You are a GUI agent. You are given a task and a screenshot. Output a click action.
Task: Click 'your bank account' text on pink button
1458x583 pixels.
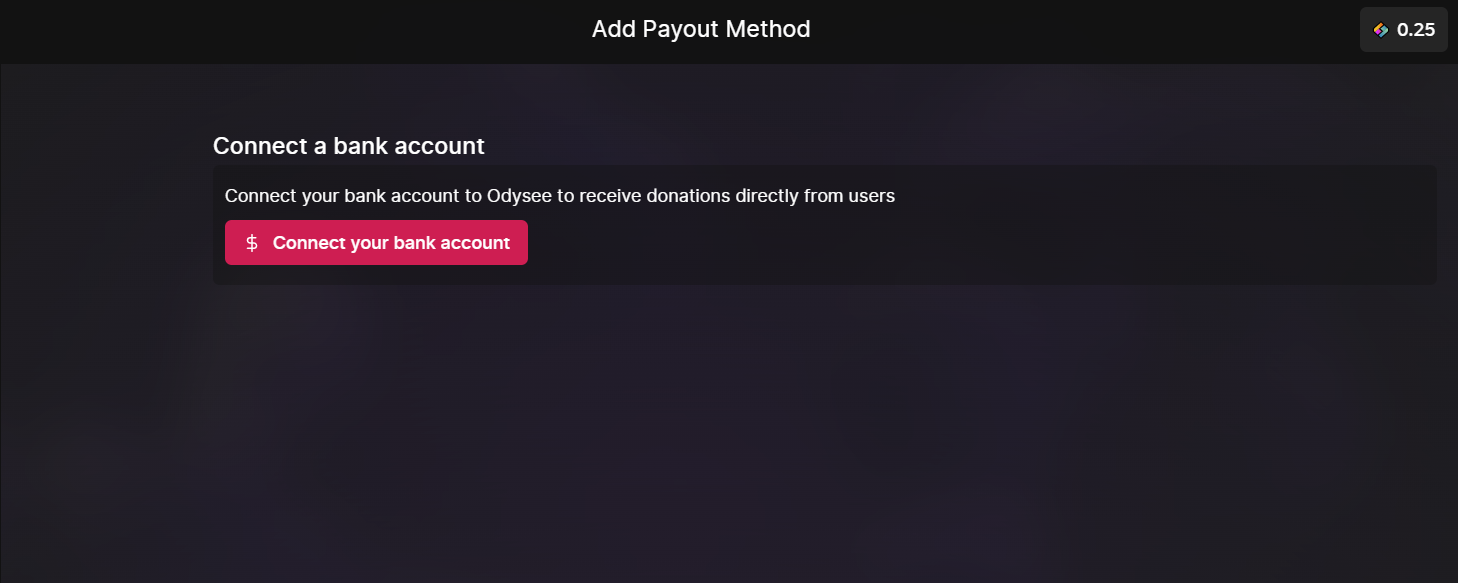tap(430, 243)
